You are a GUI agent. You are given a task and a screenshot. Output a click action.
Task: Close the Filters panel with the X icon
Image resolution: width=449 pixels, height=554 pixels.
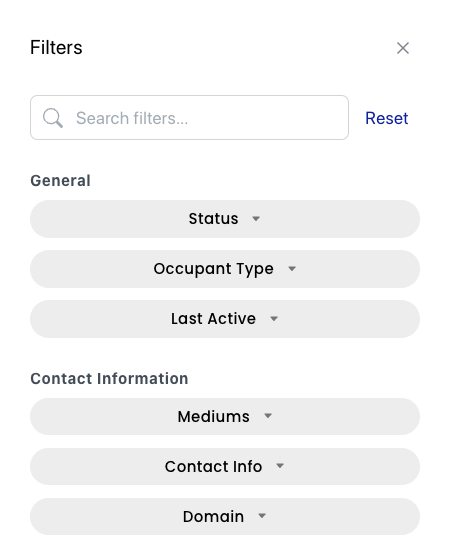click(402, 48)
